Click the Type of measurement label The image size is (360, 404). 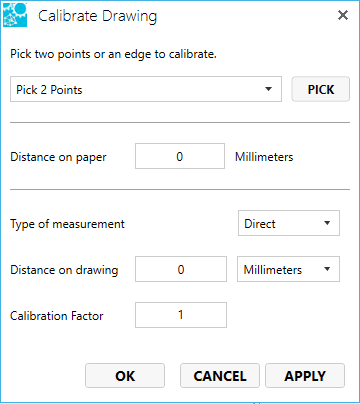67,224
